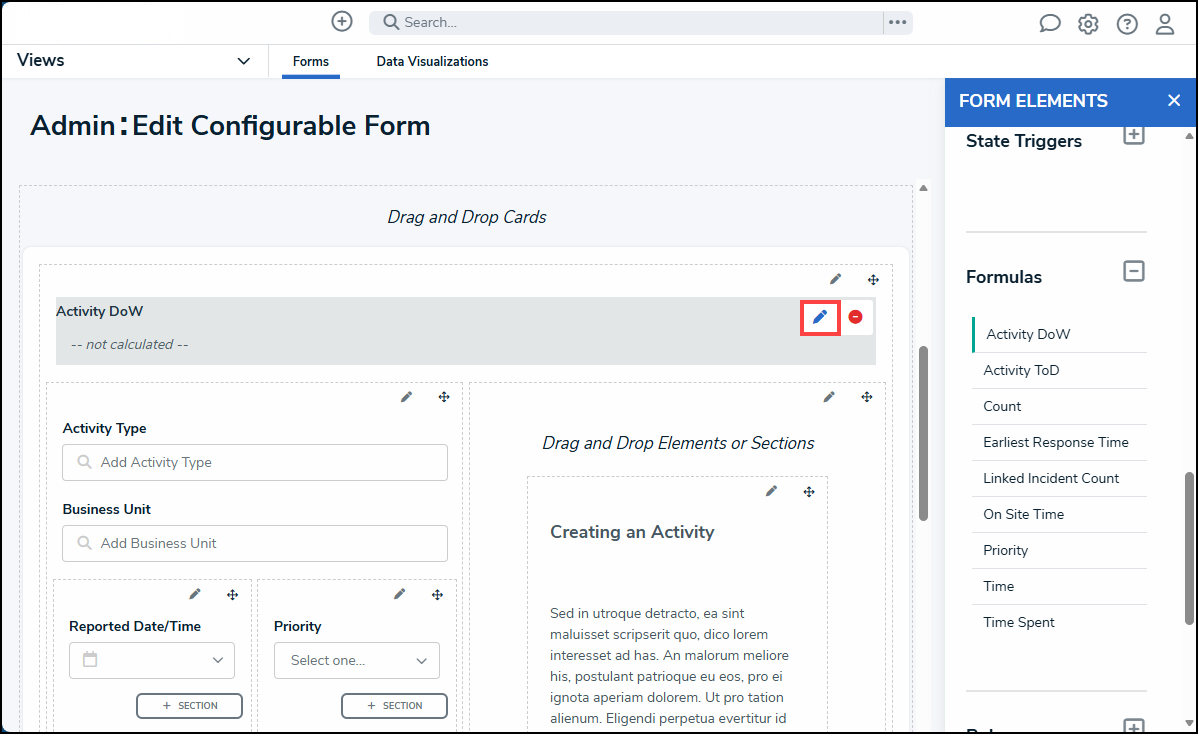Select the Earliest Response Time formula
The width and height of the screenshot is (1198, 734).
tap(1055, 442)
